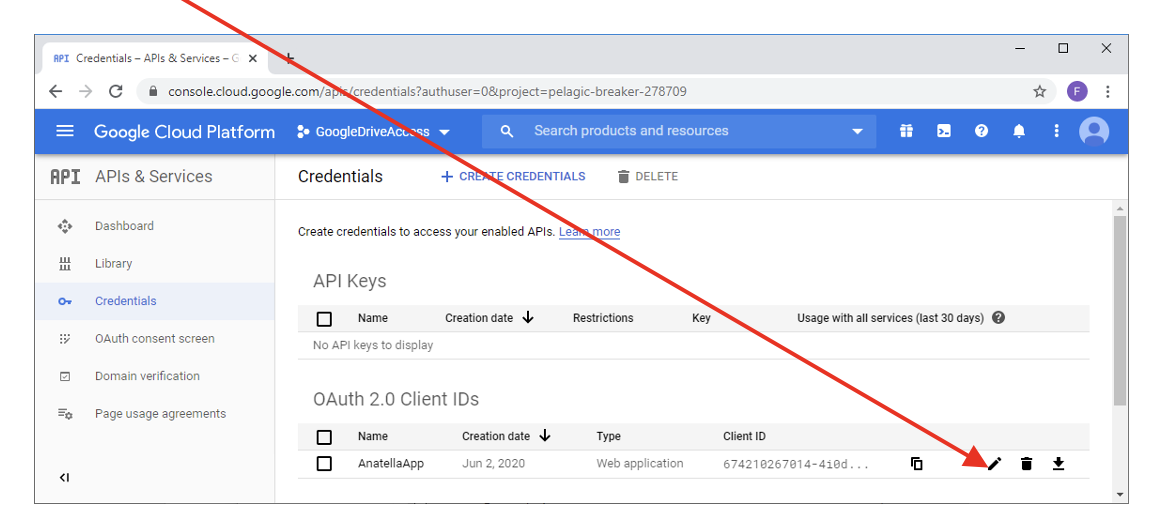Open OAuth consent screen page
This screenshot has height=532, width=1164.
(x=154, y=339)
